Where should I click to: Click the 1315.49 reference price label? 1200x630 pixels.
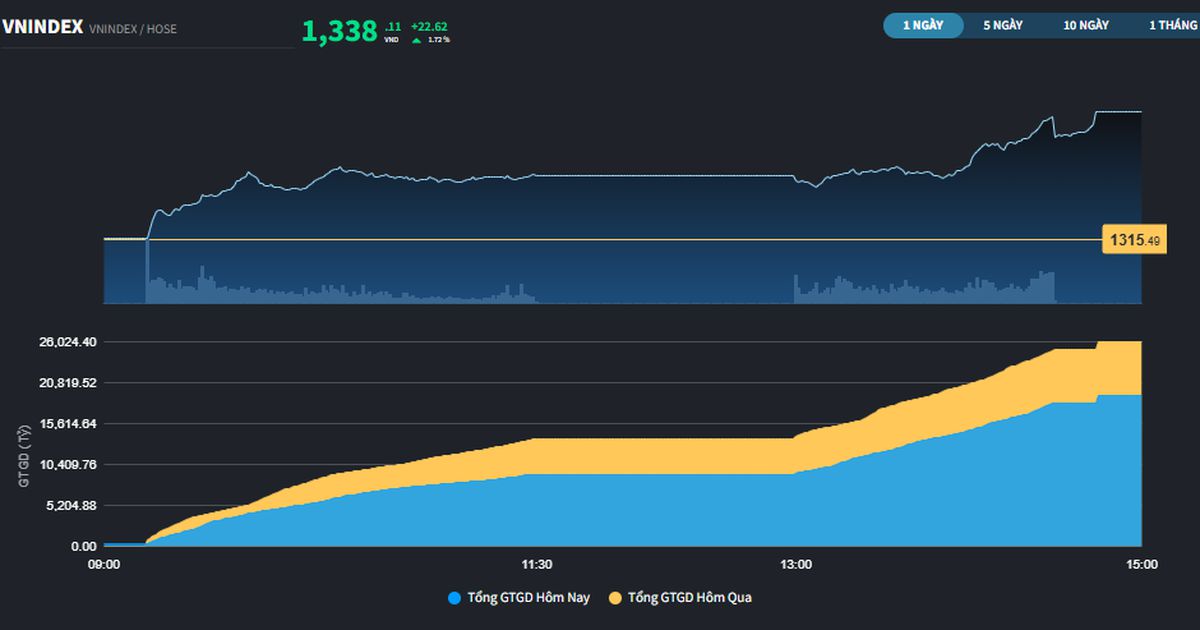1134,240
